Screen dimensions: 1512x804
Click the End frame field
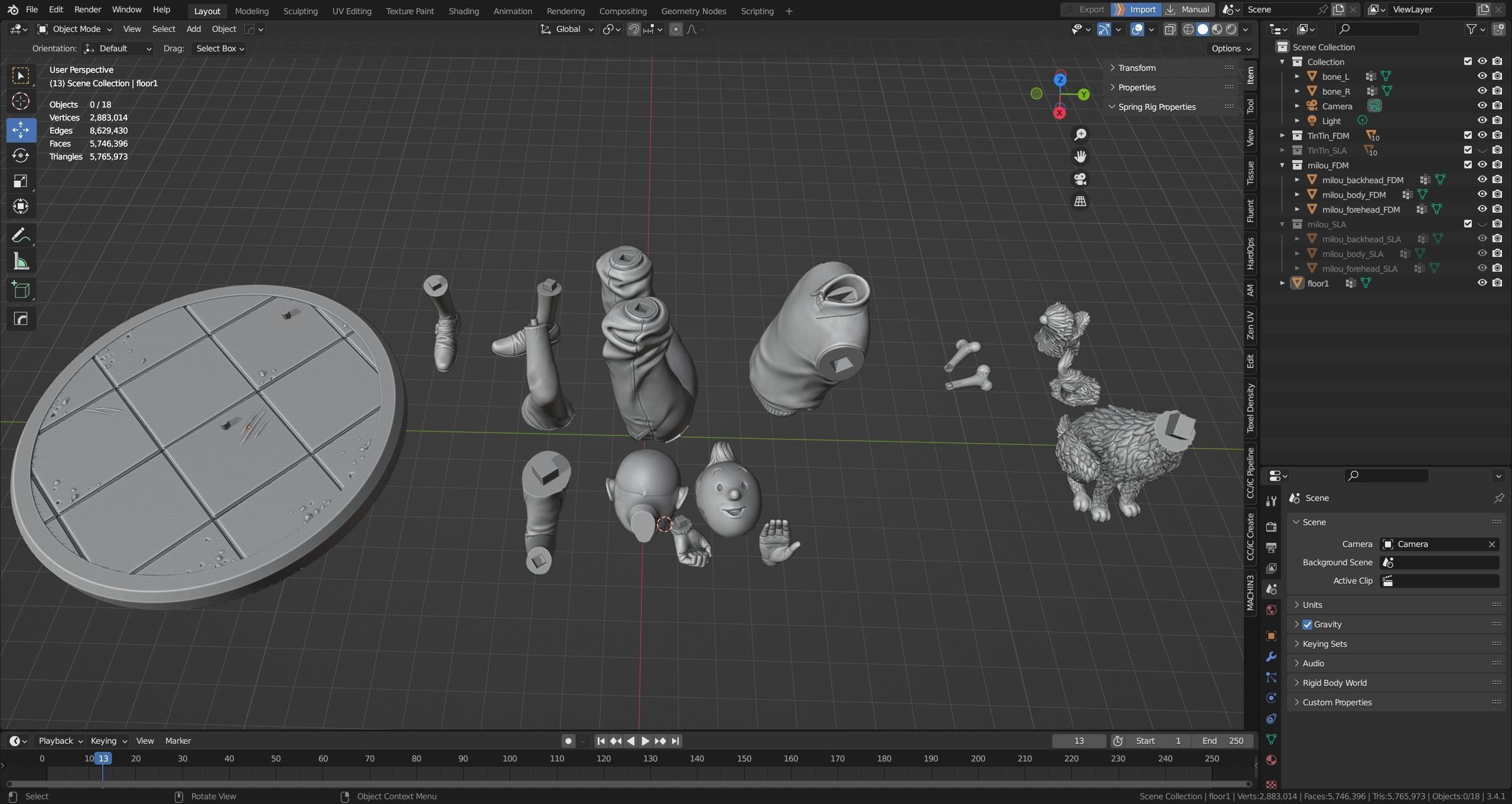point(1223,741)
